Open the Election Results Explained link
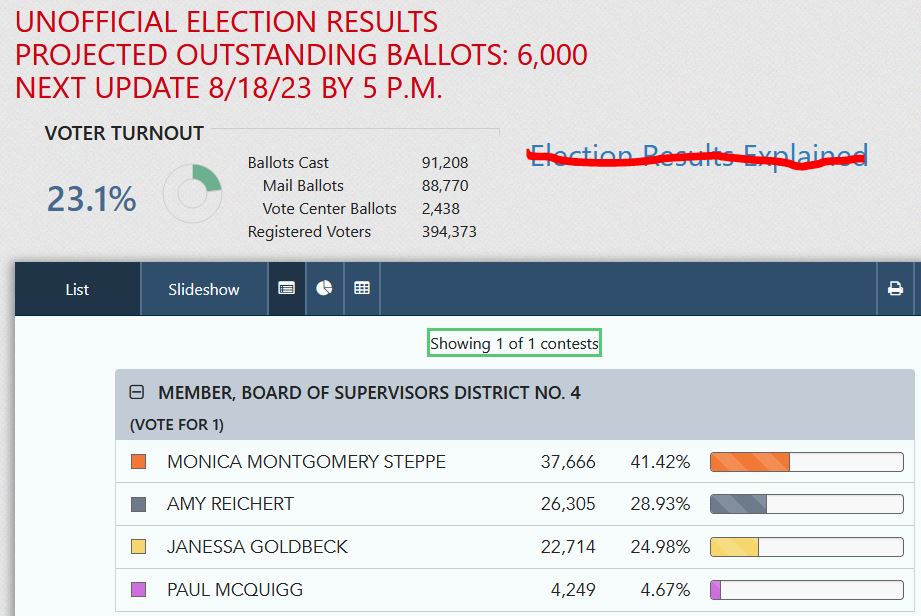 click(698, 155)
